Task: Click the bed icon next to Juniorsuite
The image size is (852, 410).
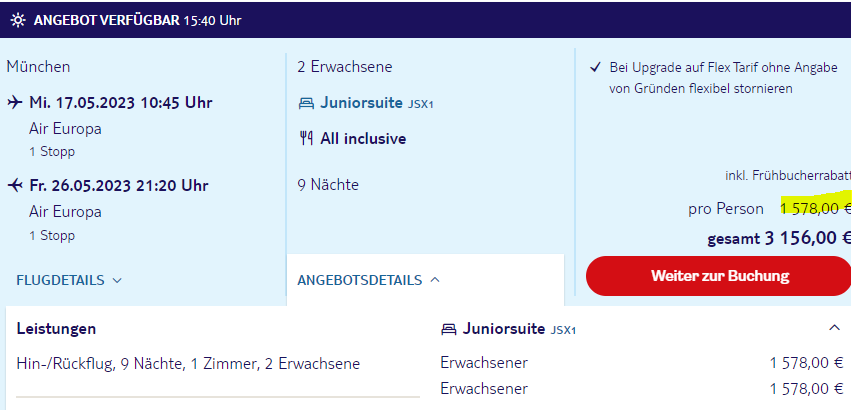Action: (306, 103)
